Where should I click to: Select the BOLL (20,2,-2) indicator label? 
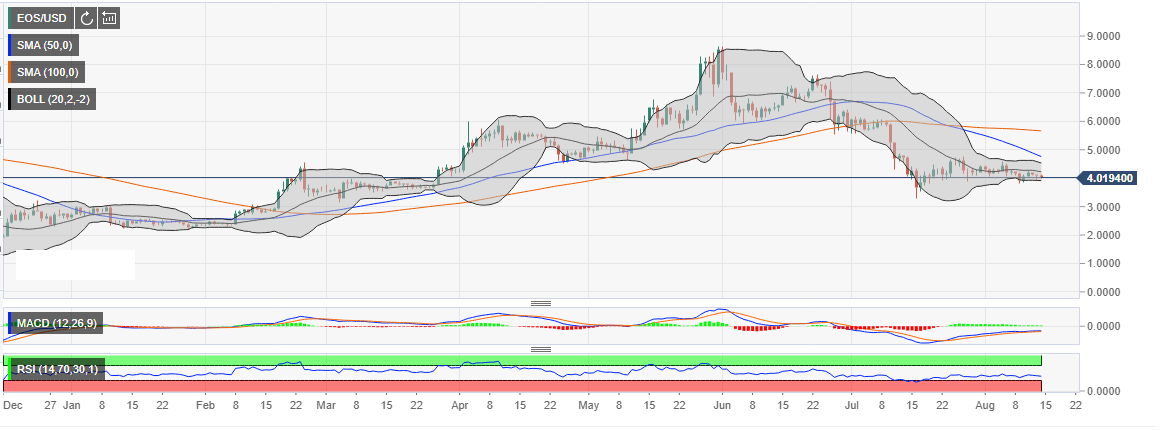(50, 99)
